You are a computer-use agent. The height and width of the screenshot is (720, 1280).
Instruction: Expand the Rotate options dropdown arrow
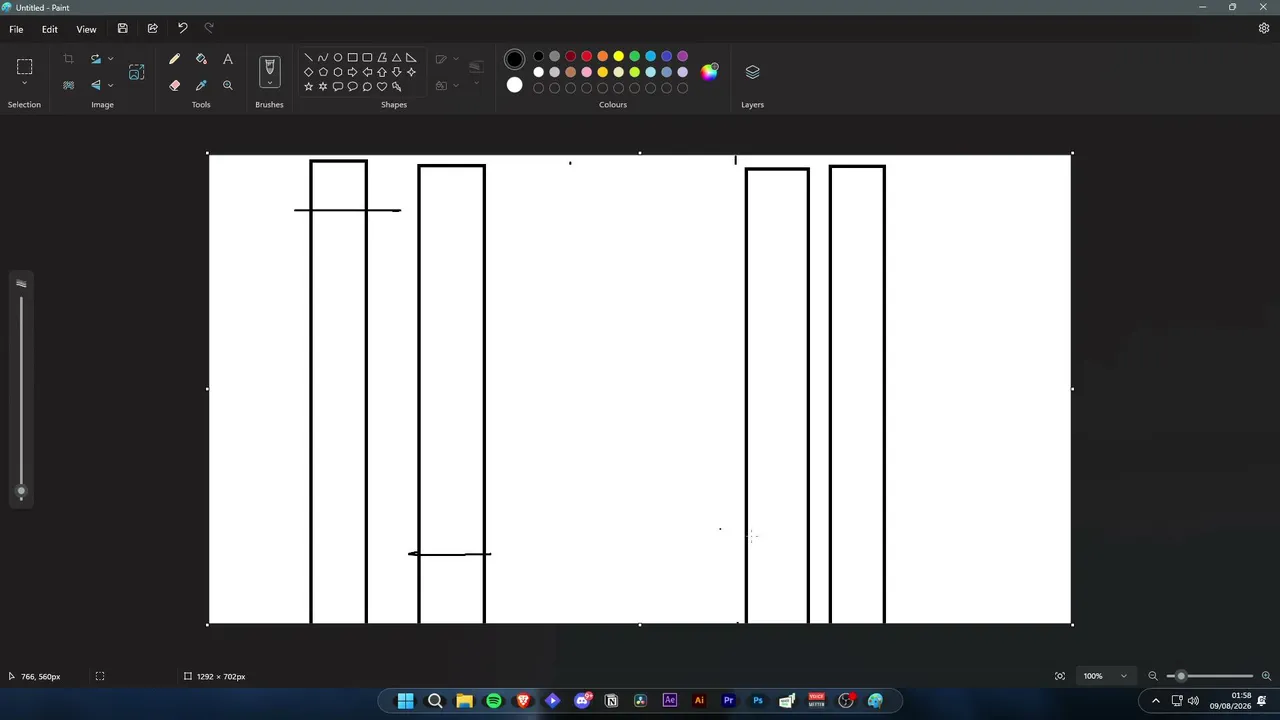click(110, 59)
